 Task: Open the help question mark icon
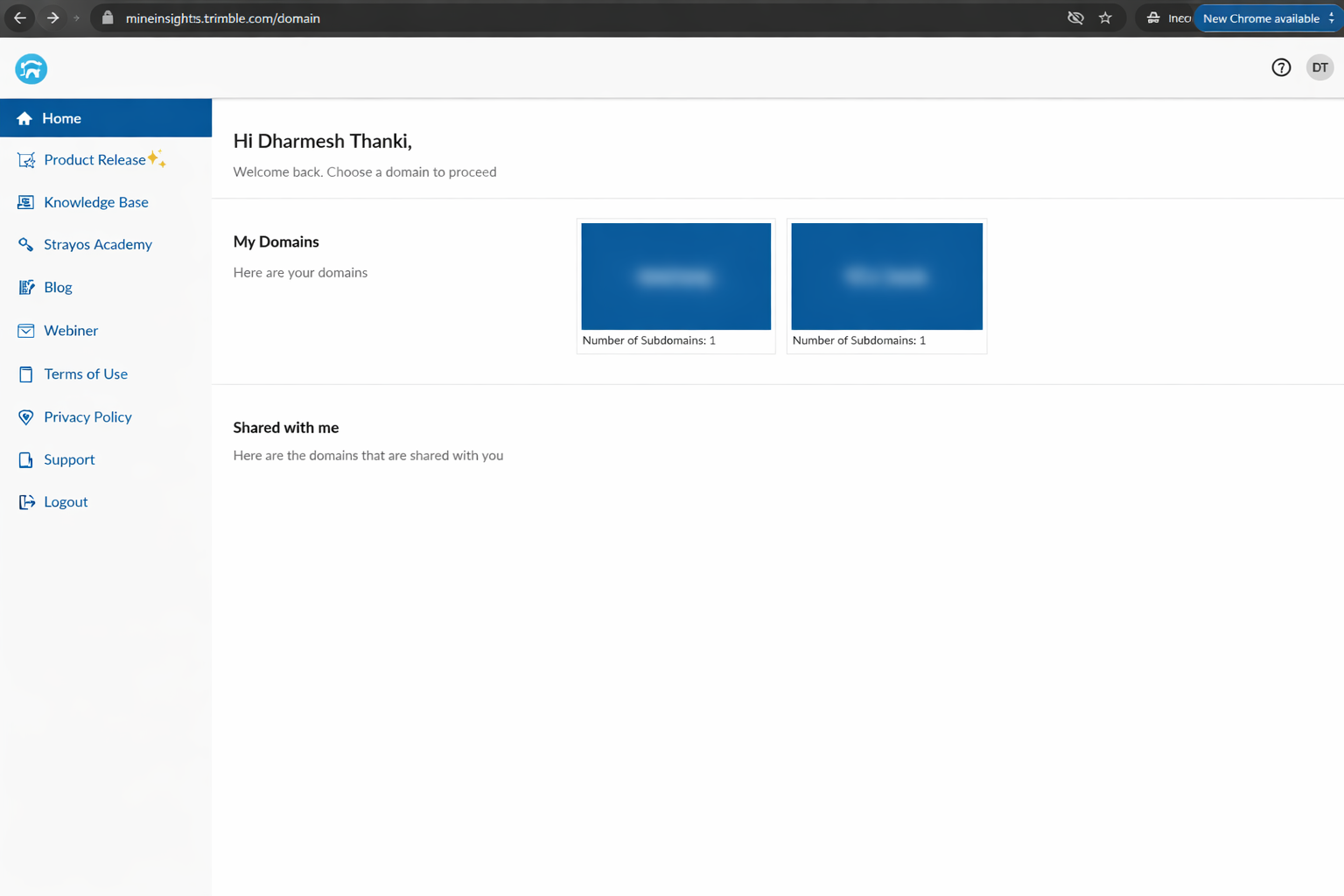[x=1281, y=67]
